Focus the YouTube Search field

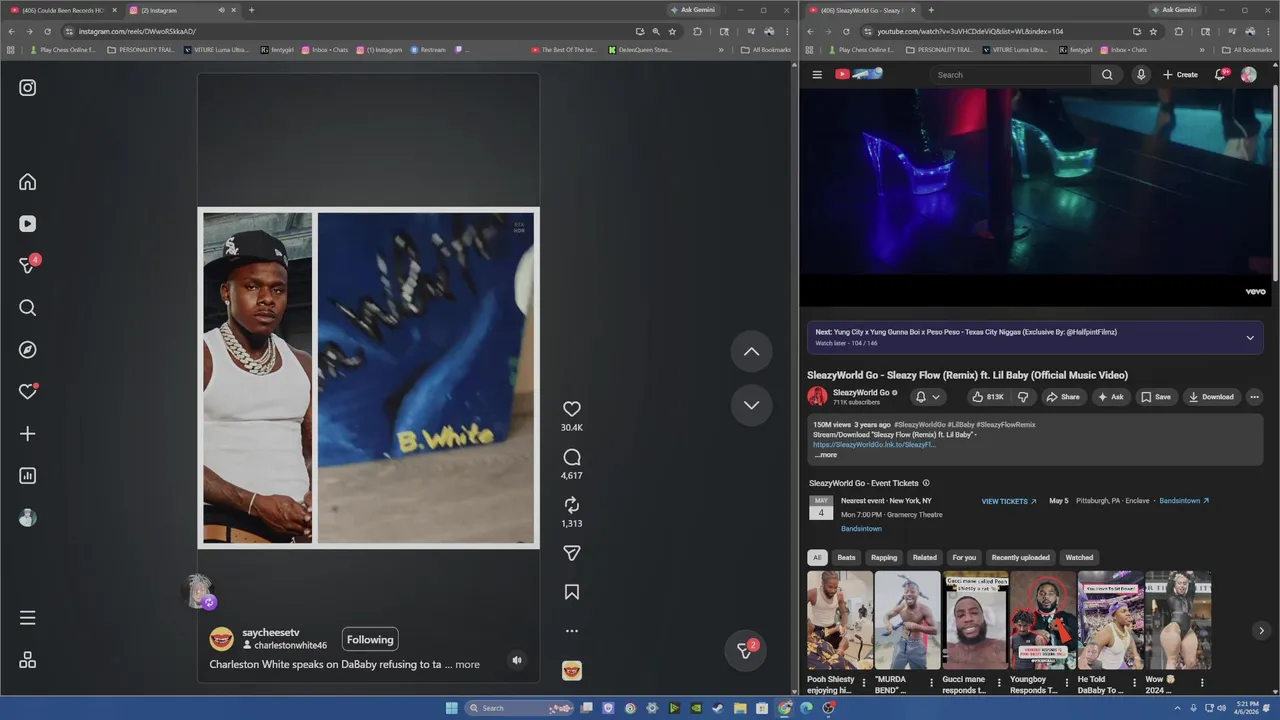tap(1010, 75)
